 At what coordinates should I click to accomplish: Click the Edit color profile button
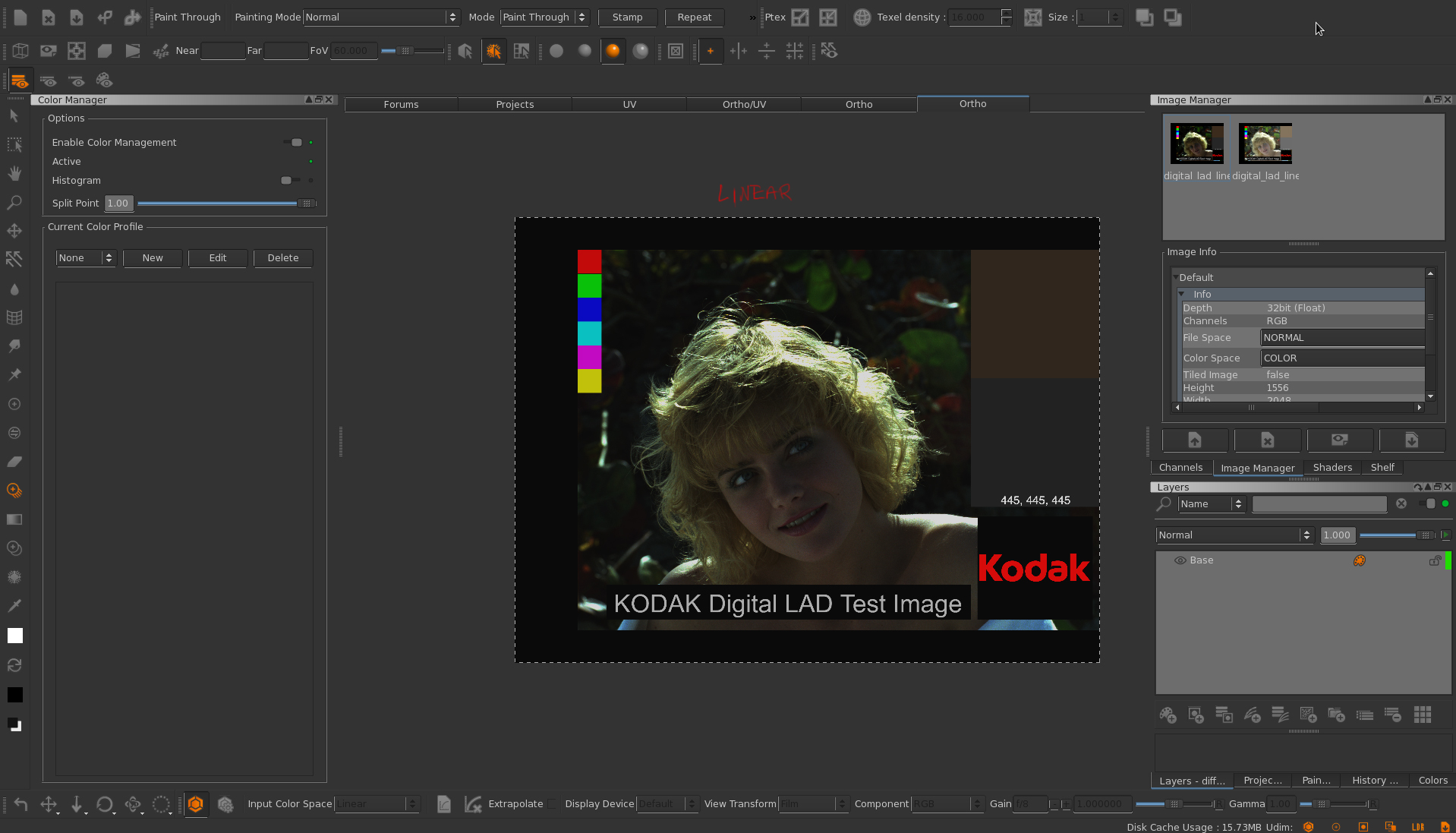[x=218, y=258]
